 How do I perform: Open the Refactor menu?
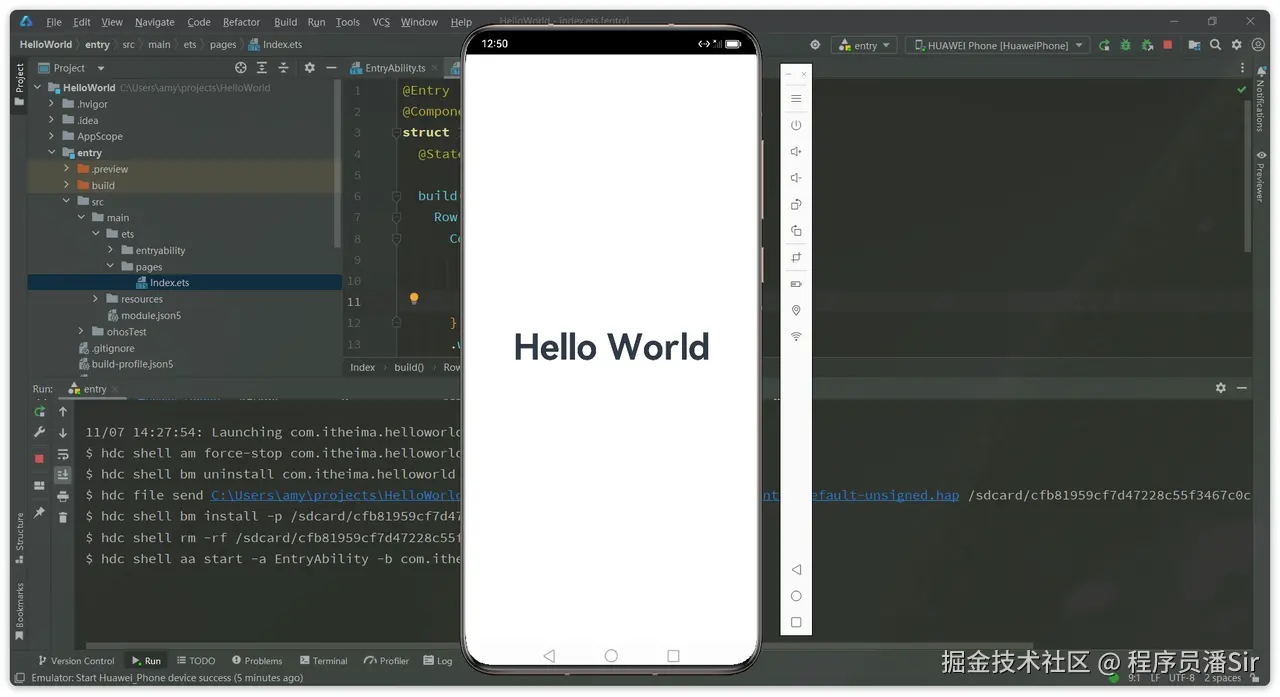241,22
